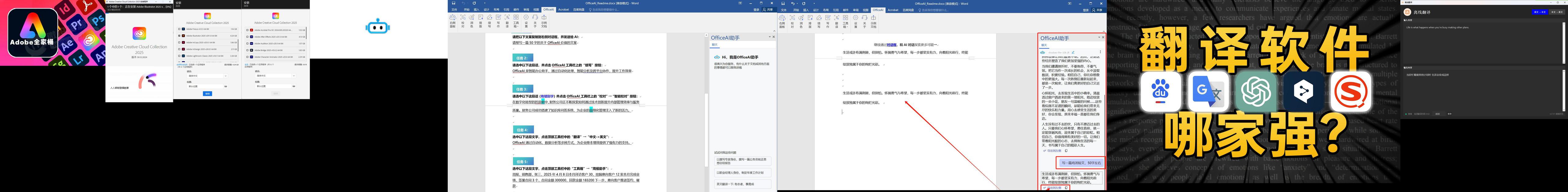The image size is (1568, 192).
Task: Save document in first Word window title bar
Action: 454,3
